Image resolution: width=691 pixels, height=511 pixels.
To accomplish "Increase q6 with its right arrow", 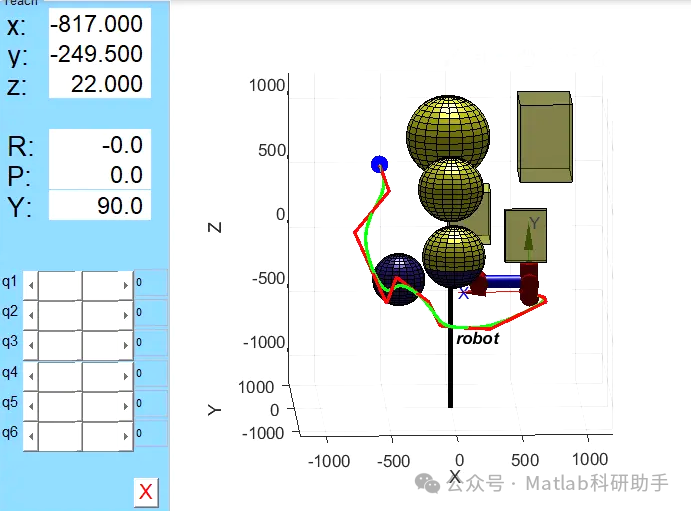I will click(126, 437).
